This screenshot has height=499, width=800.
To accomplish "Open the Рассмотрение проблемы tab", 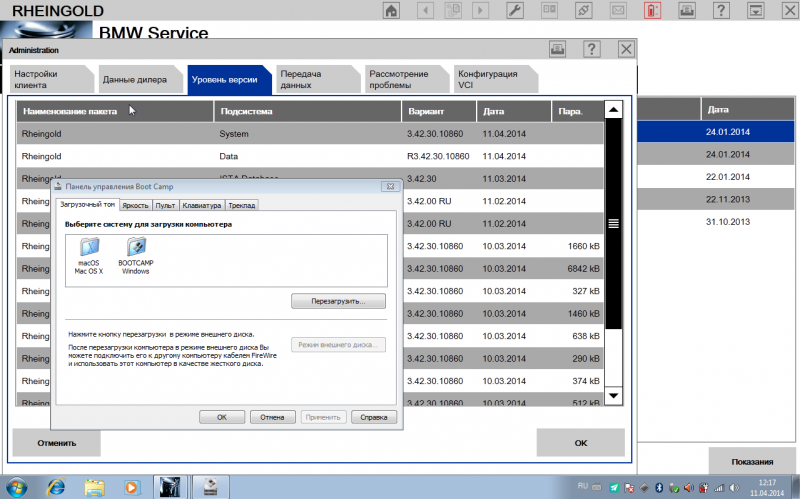I will tap(405, 79).
